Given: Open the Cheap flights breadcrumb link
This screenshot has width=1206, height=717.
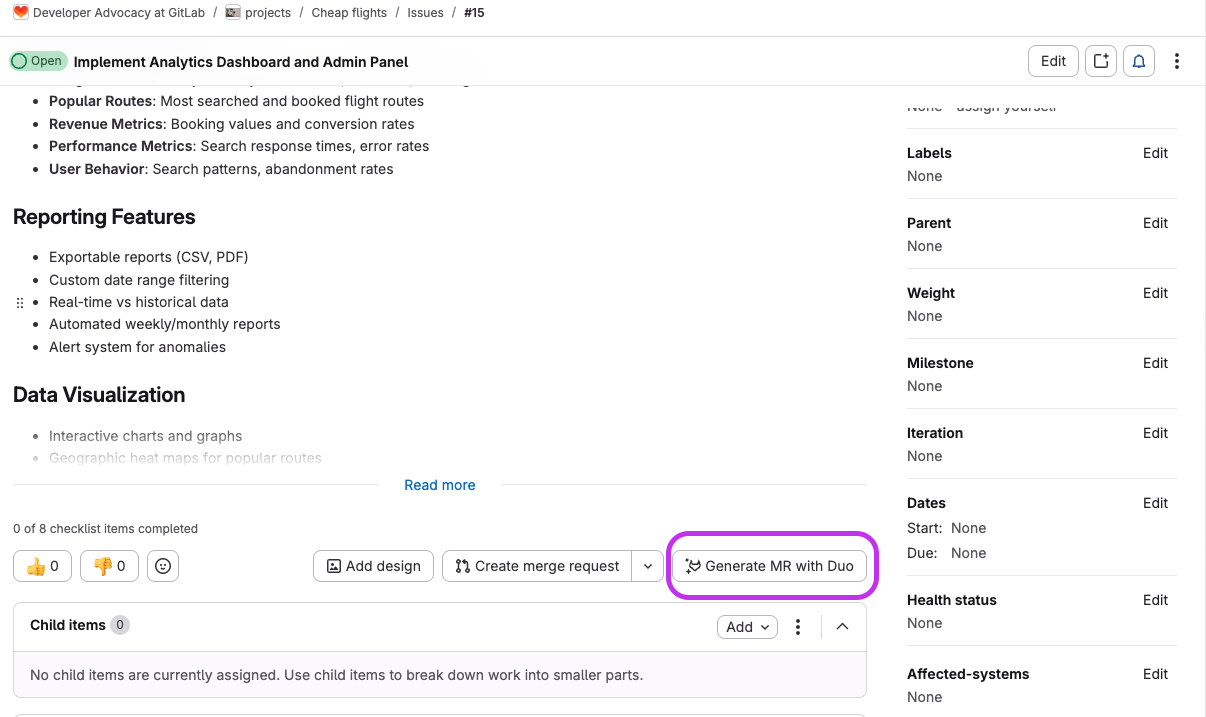Looking at the screenshot, I should [x=349, y=12].
